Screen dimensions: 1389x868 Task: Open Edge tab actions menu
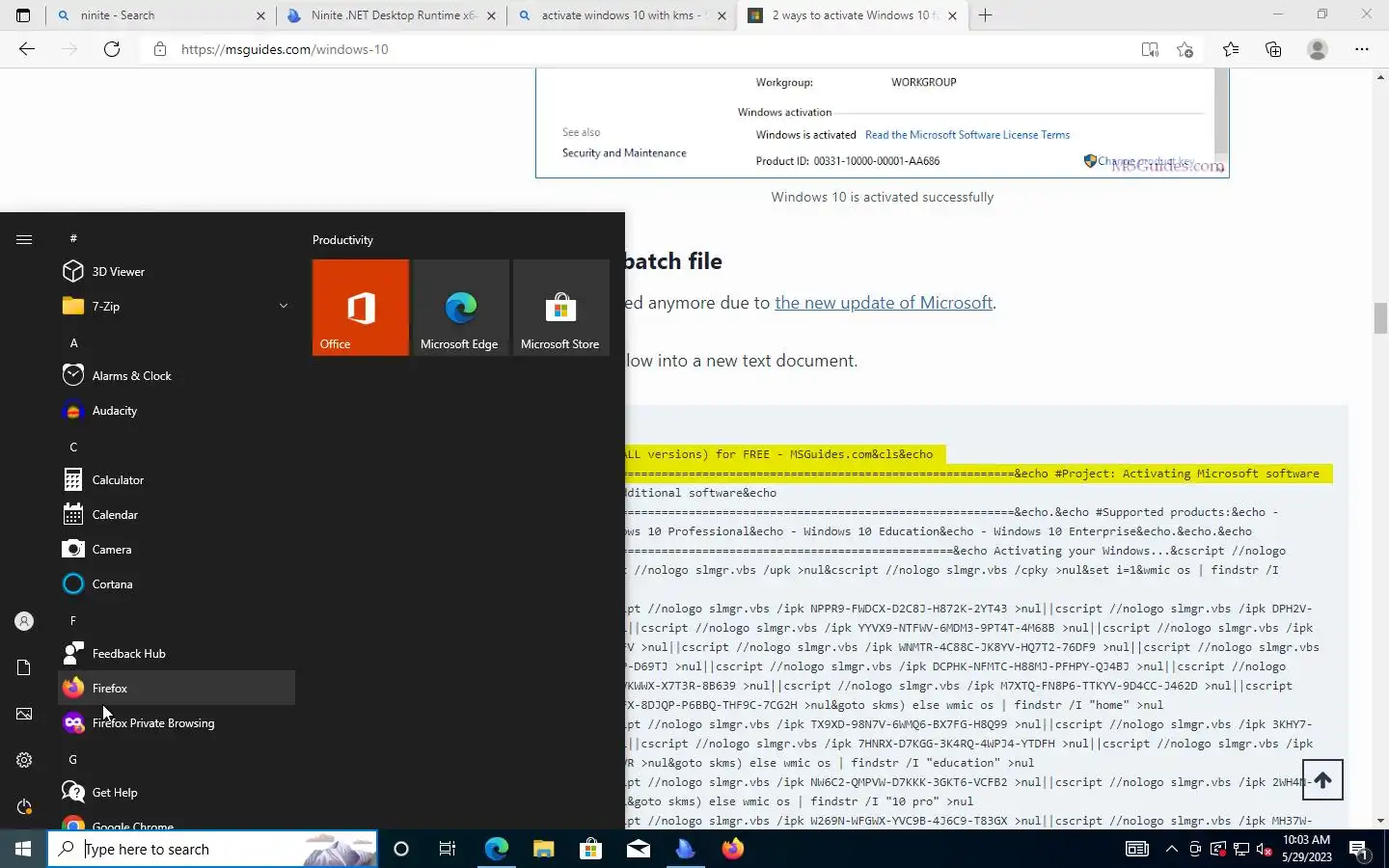click(x=23, y=15)
